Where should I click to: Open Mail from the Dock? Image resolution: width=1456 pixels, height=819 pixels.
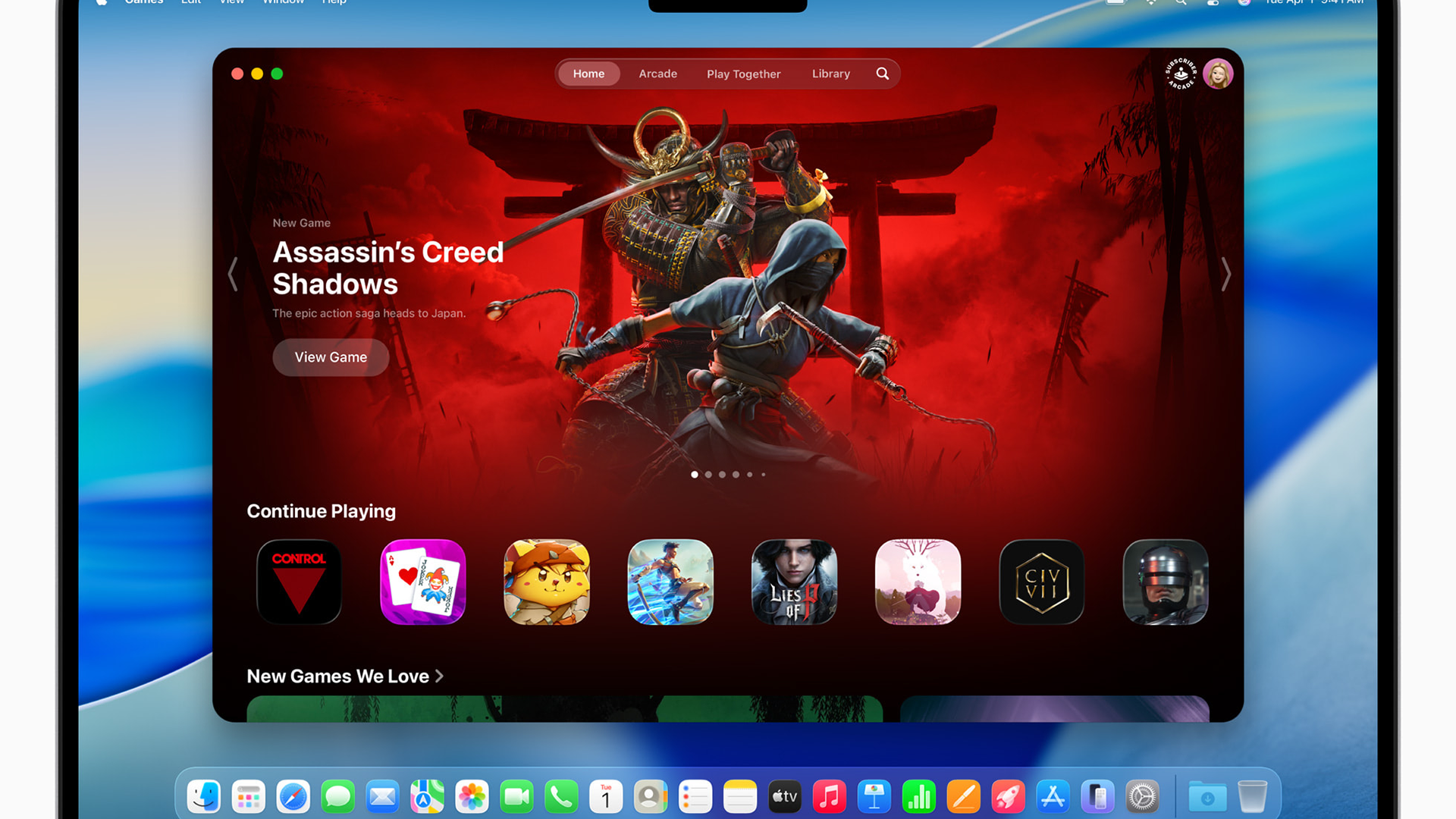tap(383, 797)
